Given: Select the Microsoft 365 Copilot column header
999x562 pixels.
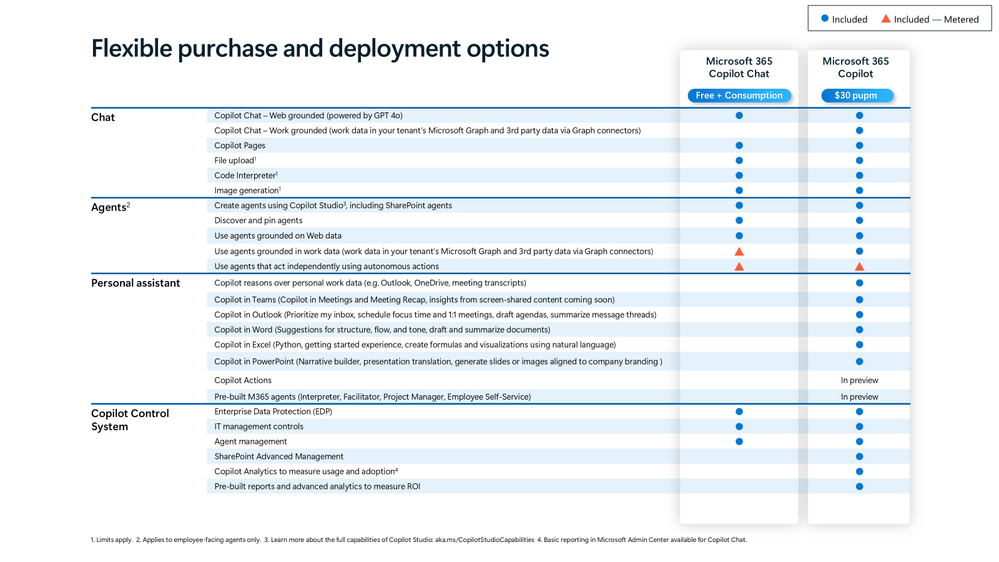Looking at the screenshot, I should pos(856,68).
